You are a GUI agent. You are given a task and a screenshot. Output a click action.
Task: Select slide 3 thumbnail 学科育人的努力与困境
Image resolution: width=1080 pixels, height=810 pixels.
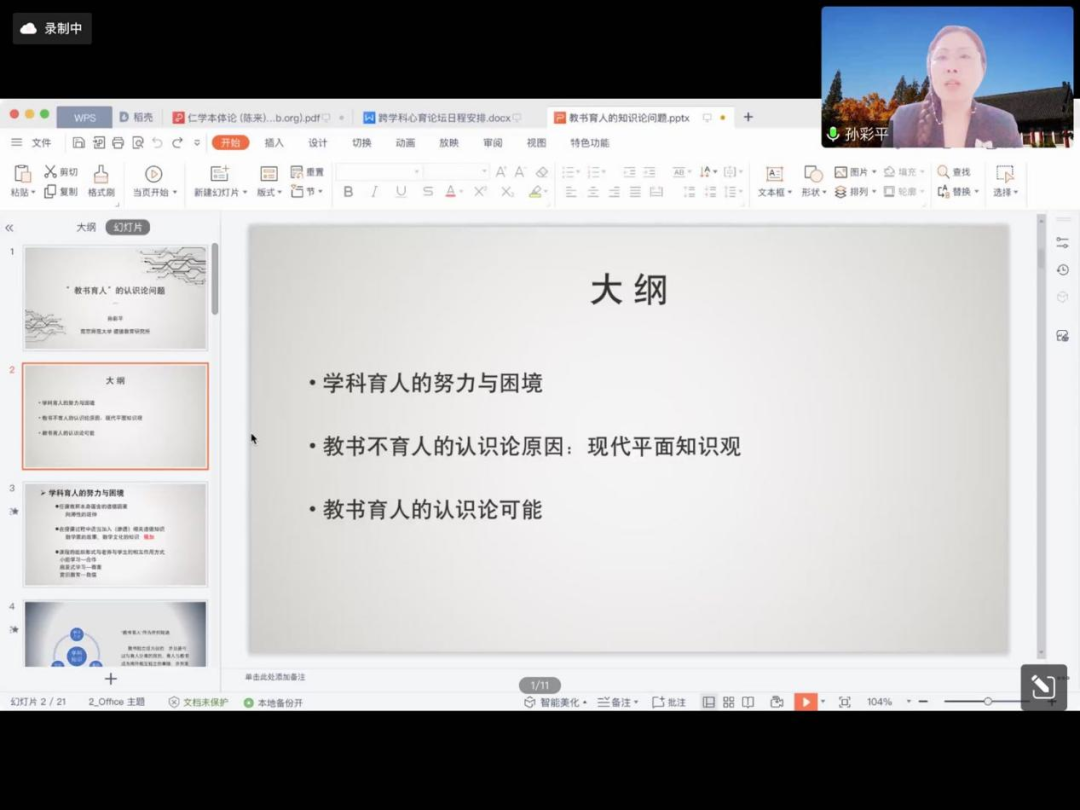pyautogui.click(x=115, y=534)
